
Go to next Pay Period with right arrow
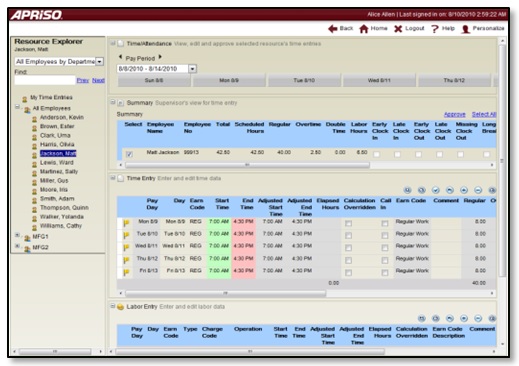pos(160,57)
